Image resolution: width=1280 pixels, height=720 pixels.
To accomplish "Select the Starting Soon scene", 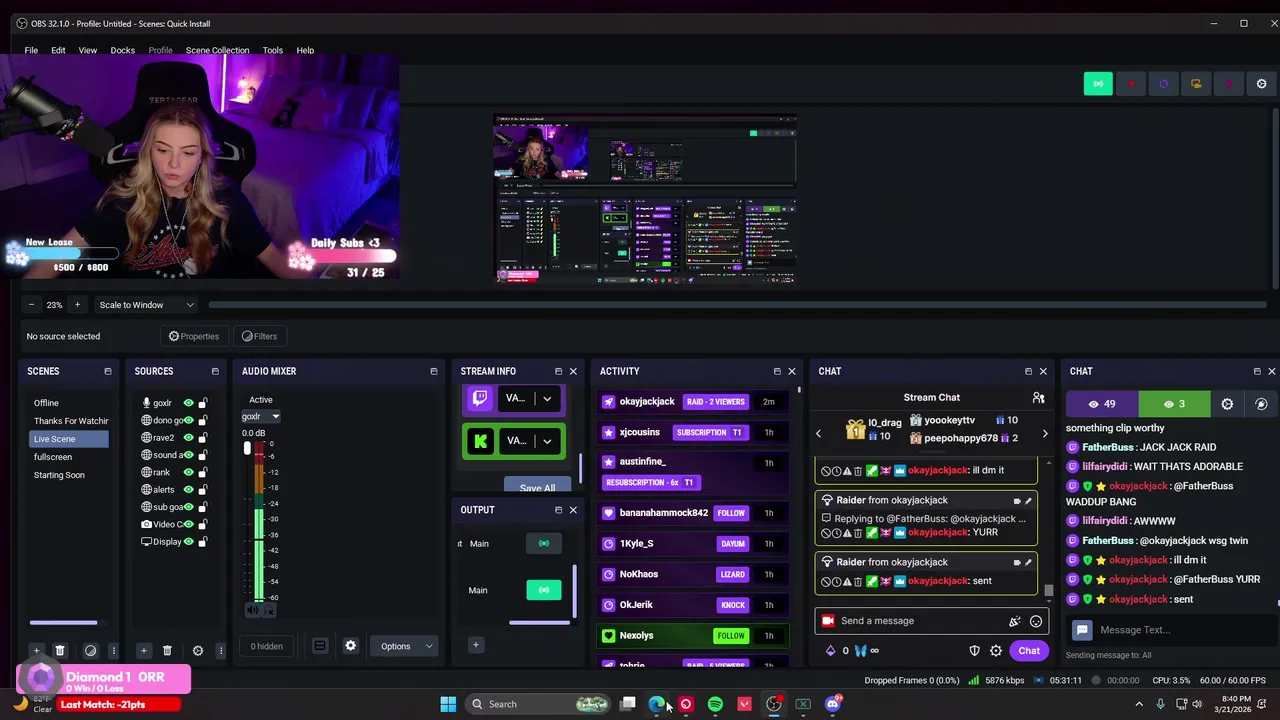I will click(59, 475).
